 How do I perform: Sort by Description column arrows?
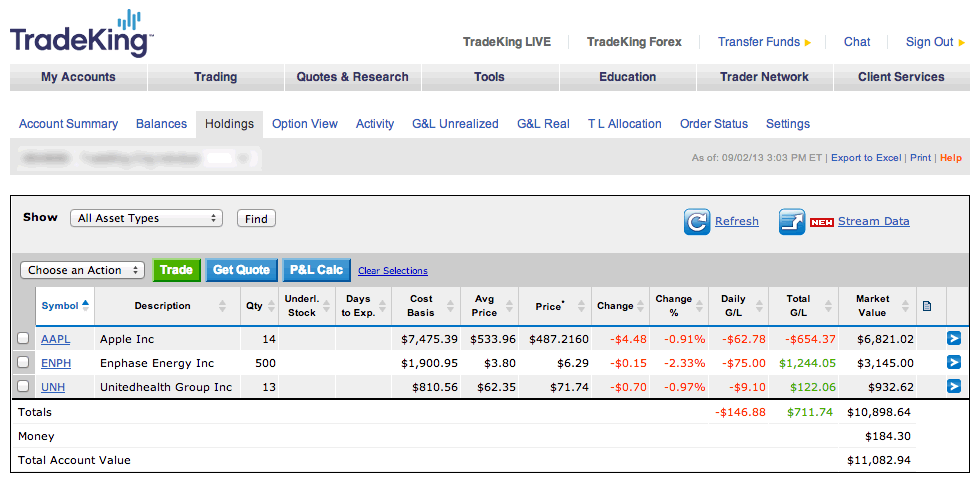pyautogui.click(x=222, y=306)
